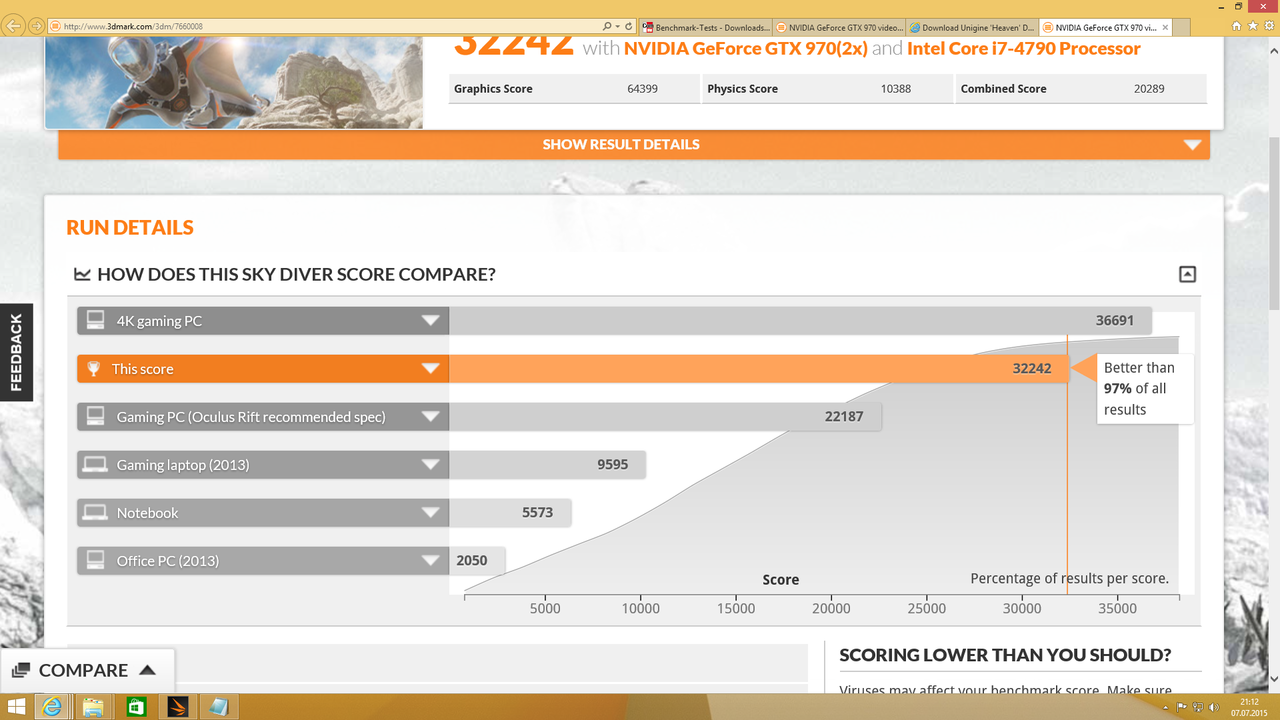Click the search magnifier in address bar
The width and height of the screenshot is (1280, 720).
[607, 26]
